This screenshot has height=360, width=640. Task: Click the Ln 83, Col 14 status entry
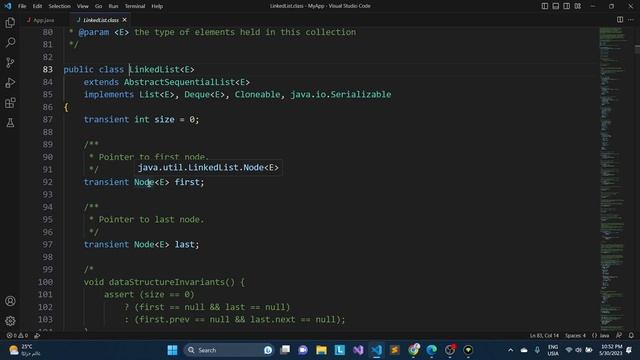click(x=544, y=336)
